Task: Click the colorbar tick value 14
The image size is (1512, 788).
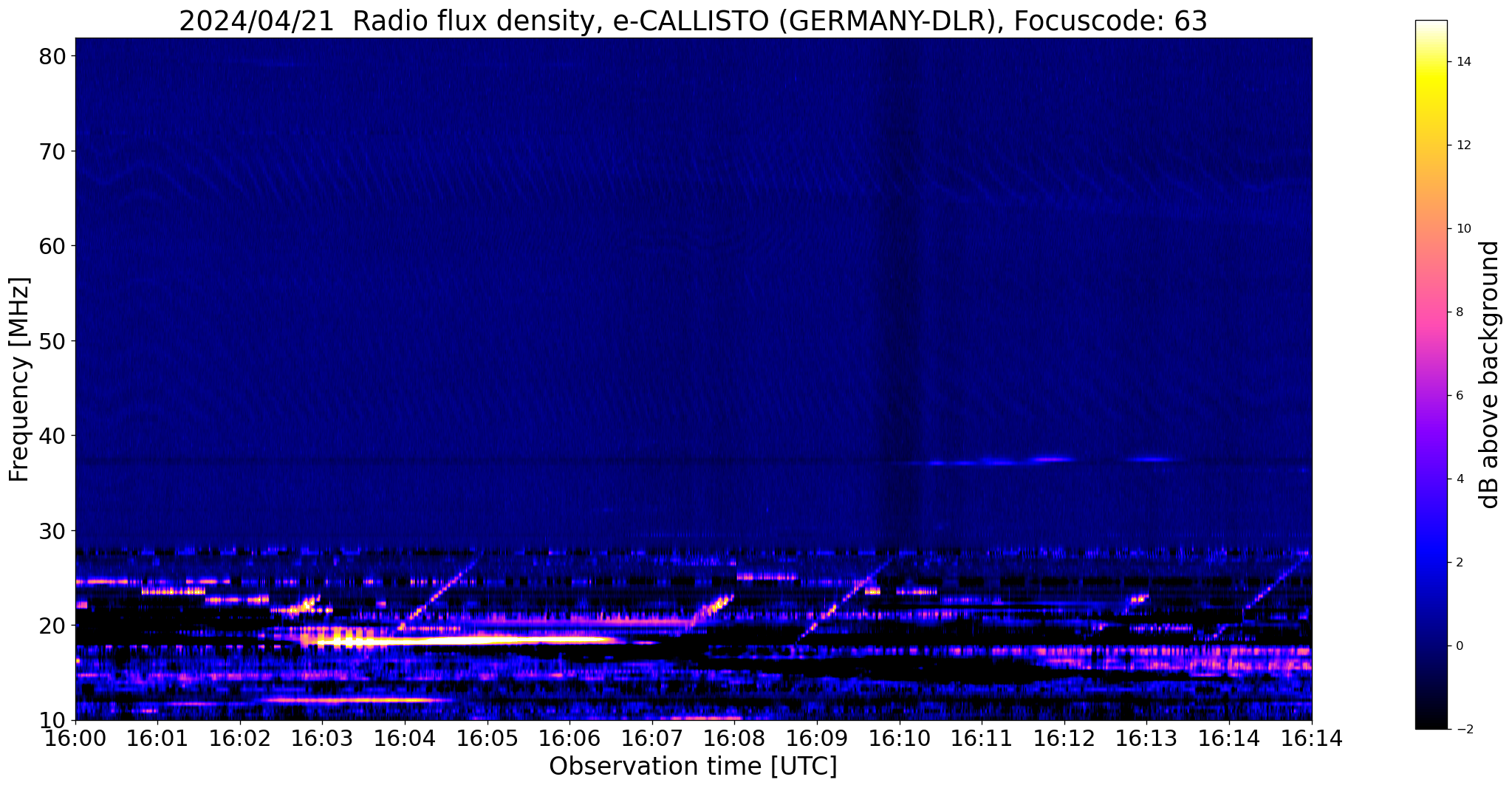Action: coord(1463,62)
